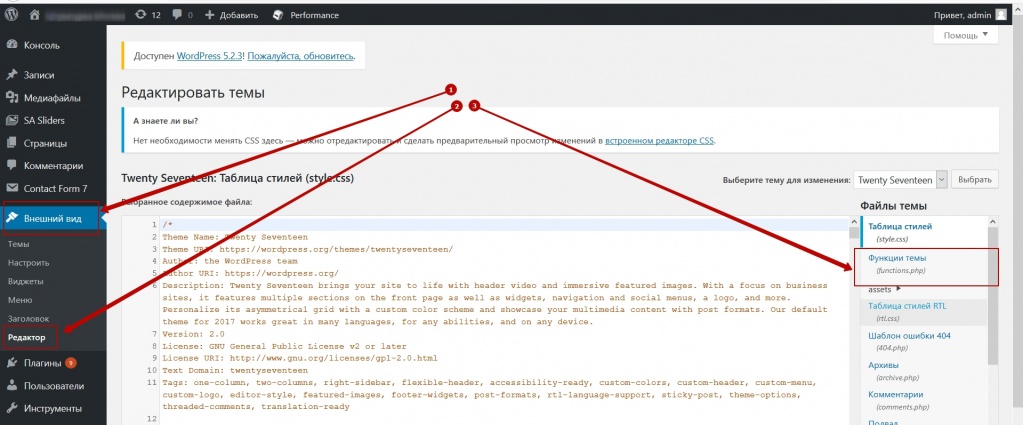Click the License URI line in editor

pyautogui.click(x=299, y=358)
